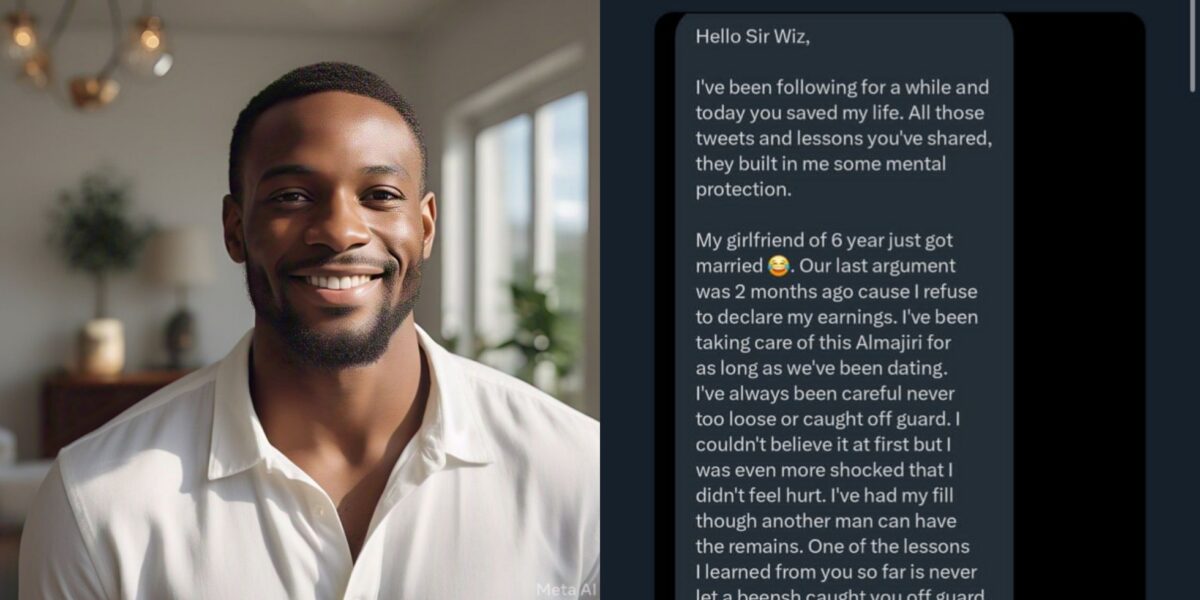The width and height of the screenshot is (1200, 600).
Task: Click the laughing emoji after "married"
Action: tap(778, 267)
